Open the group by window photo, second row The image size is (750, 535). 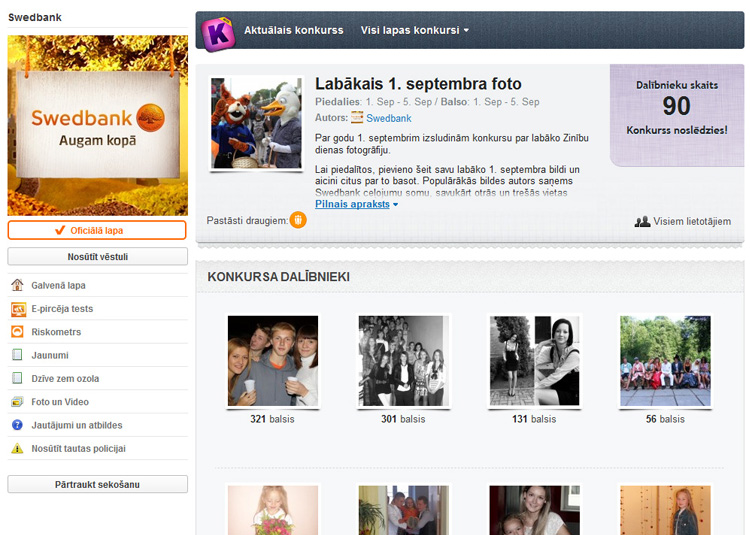tap(404, 510)
